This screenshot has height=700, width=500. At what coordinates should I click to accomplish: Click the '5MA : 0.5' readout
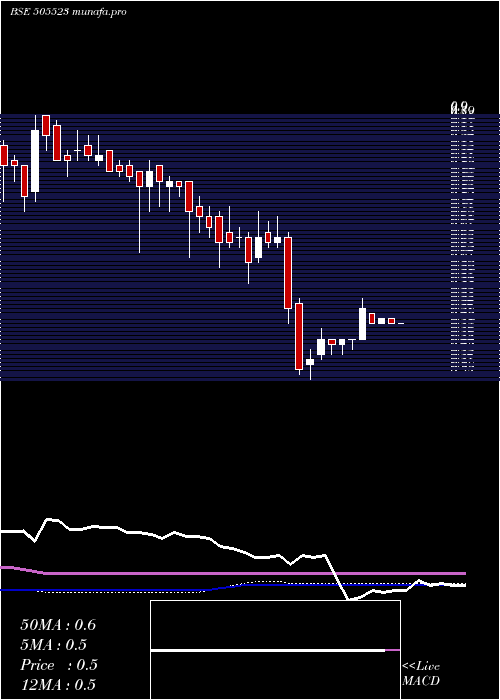[54, 645]
